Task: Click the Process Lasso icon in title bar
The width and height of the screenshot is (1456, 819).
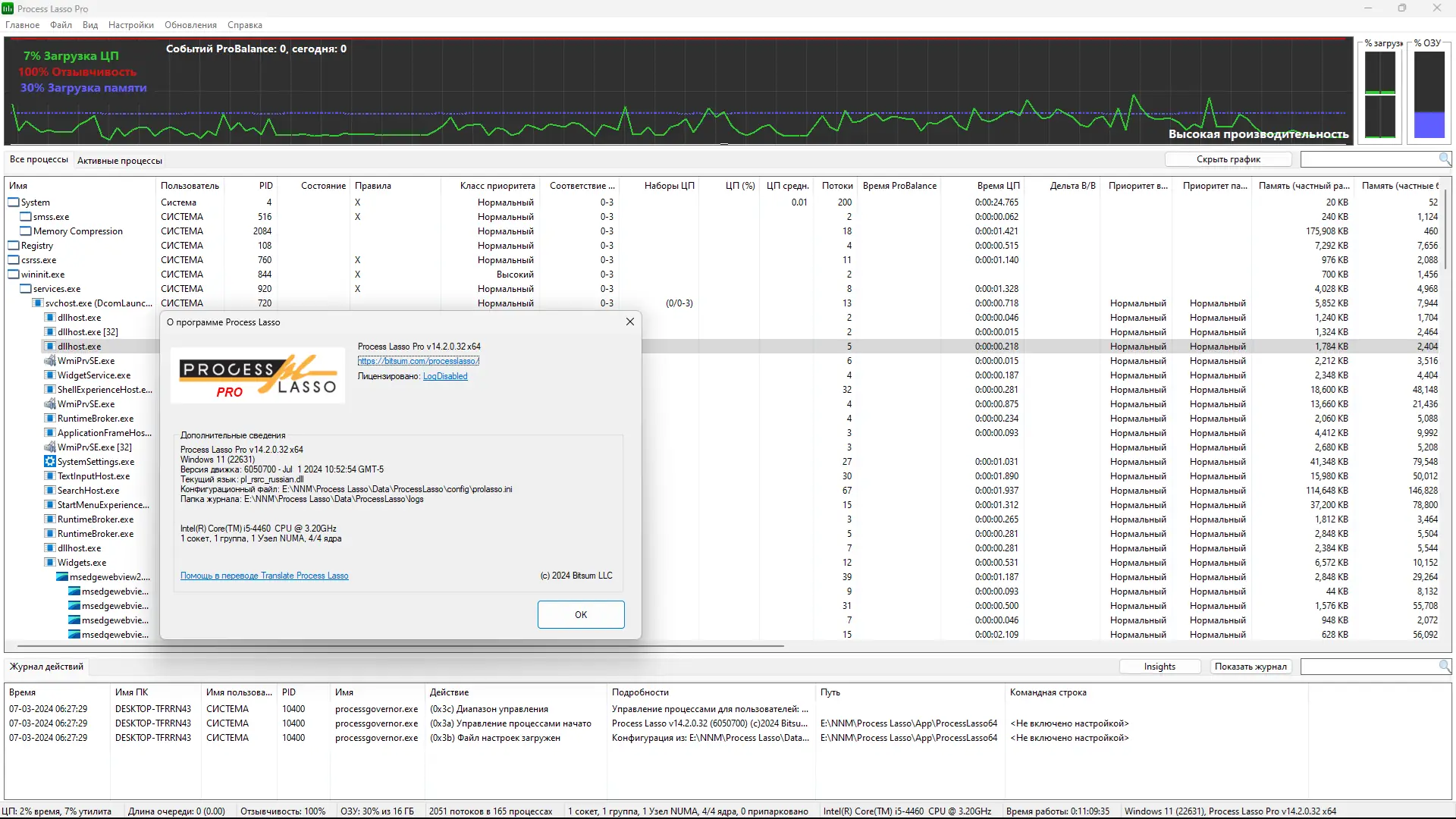Action: [x=8, y=8]
